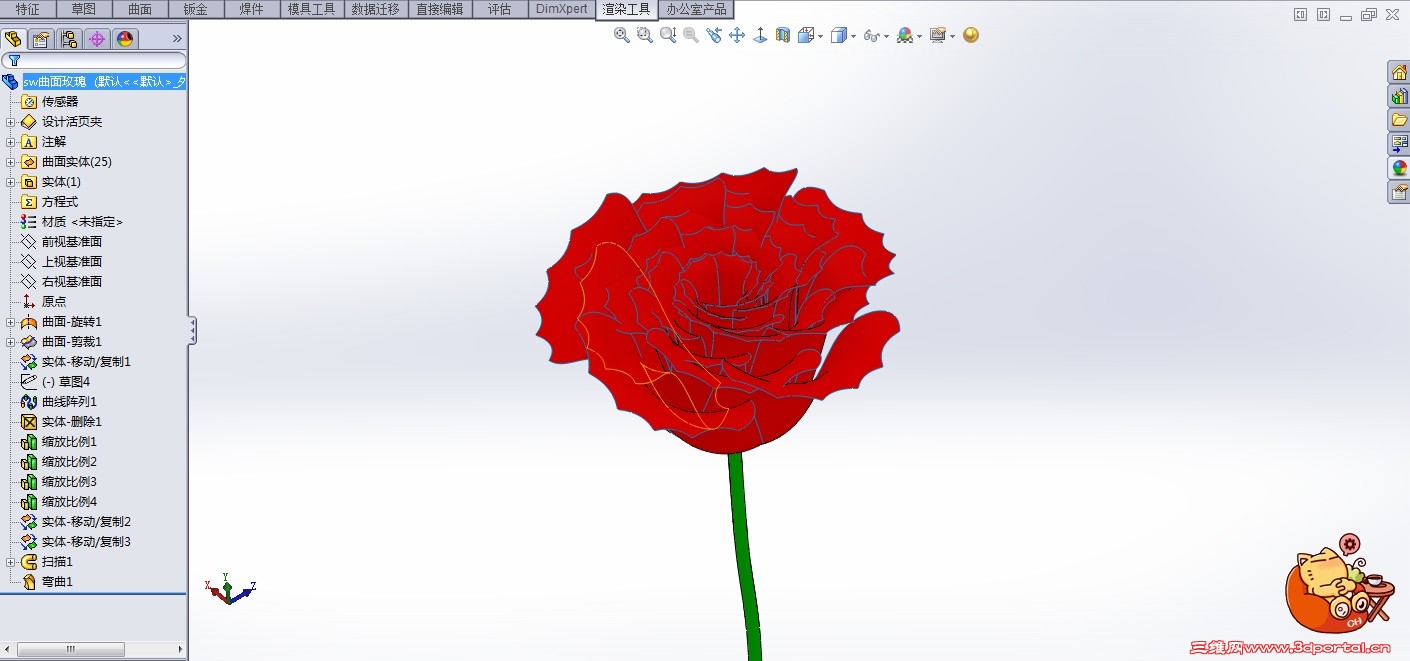This screenshot has width=1410, height=661.
Task: Switch to the 模具工具 tab
Action: [x=312, y=9]
